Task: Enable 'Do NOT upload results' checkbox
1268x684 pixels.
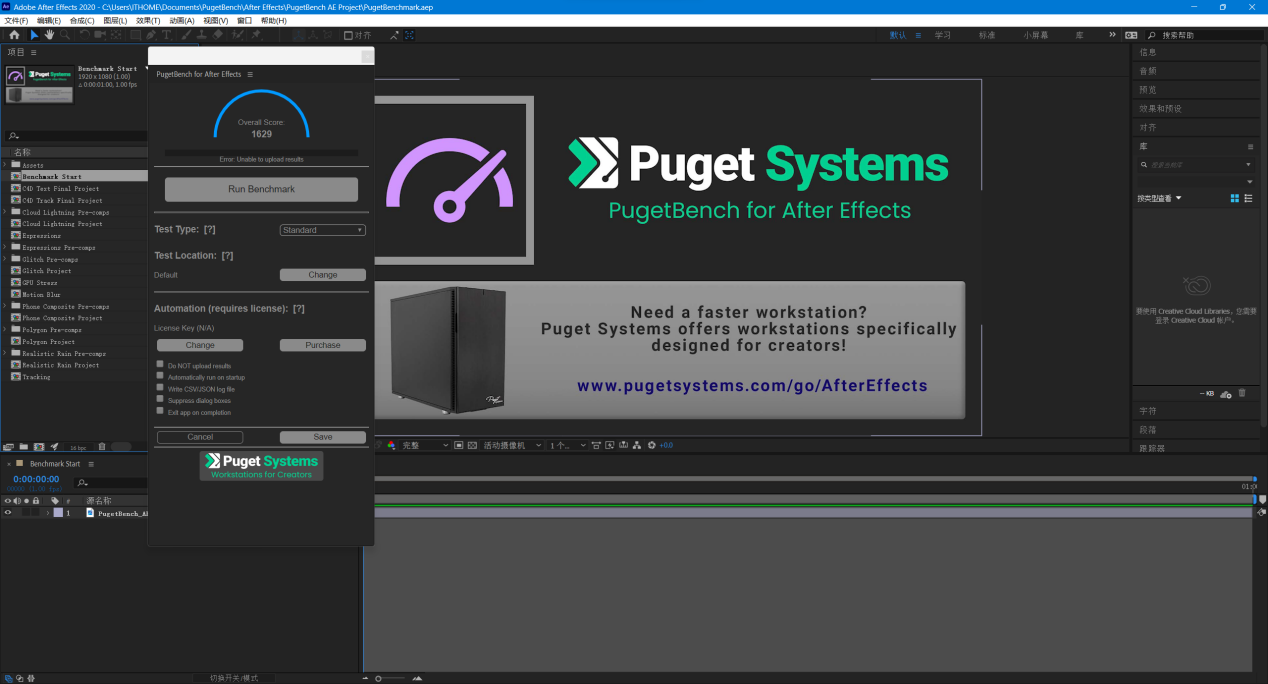Action: coord(160,365)
